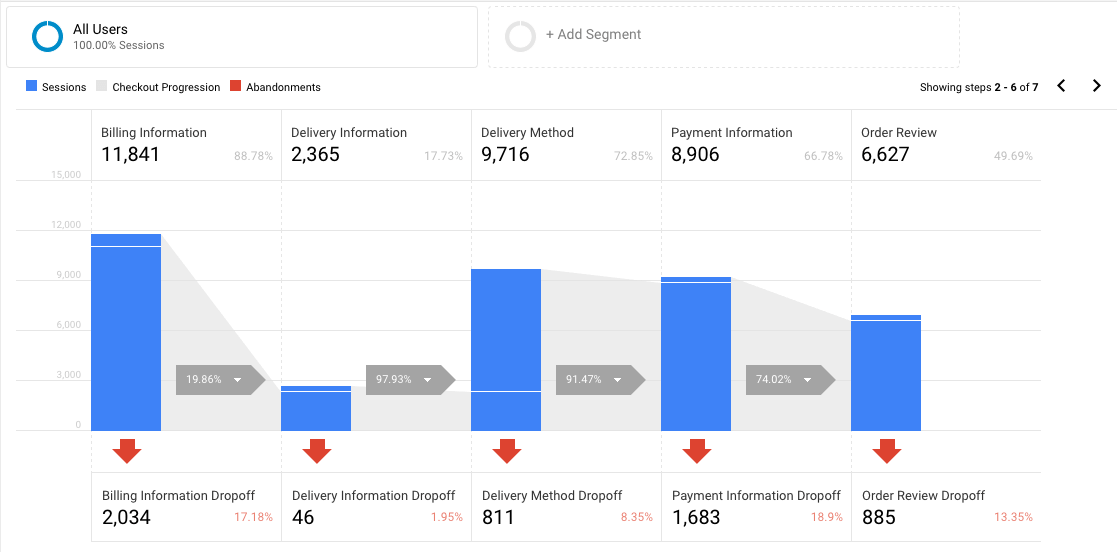The height and width of the screenshot is (552, 1117).
Task: Click red dropoff arrow under Delivery Information
Action: point(317,452)
